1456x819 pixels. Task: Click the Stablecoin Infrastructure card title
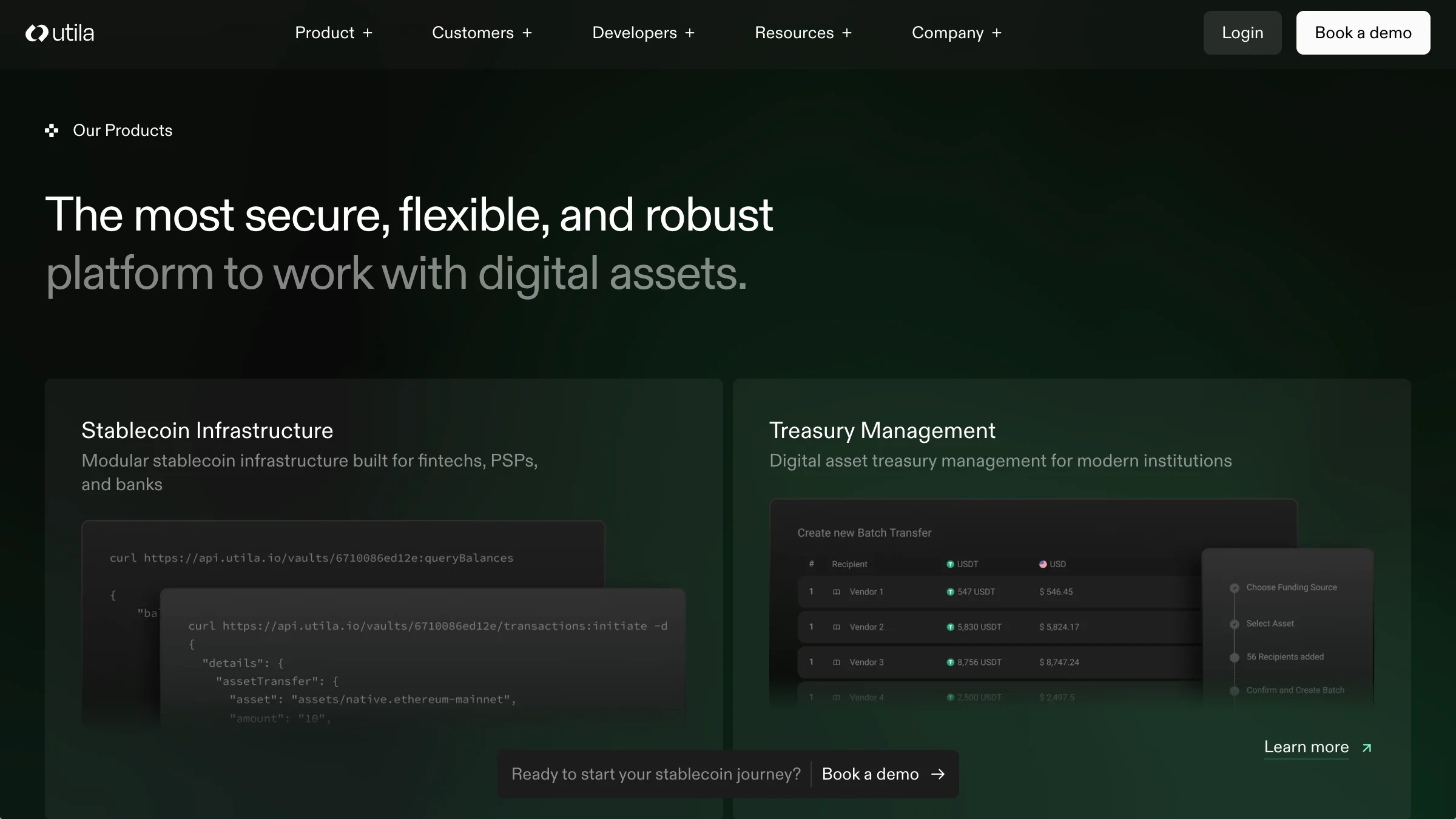click(x=207, y=430)
